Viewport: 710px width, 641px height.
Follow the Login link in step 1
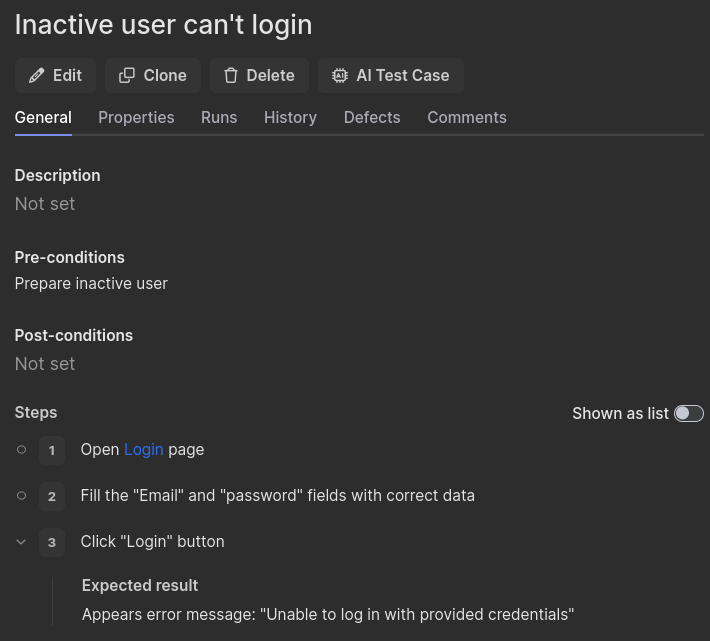143,450
